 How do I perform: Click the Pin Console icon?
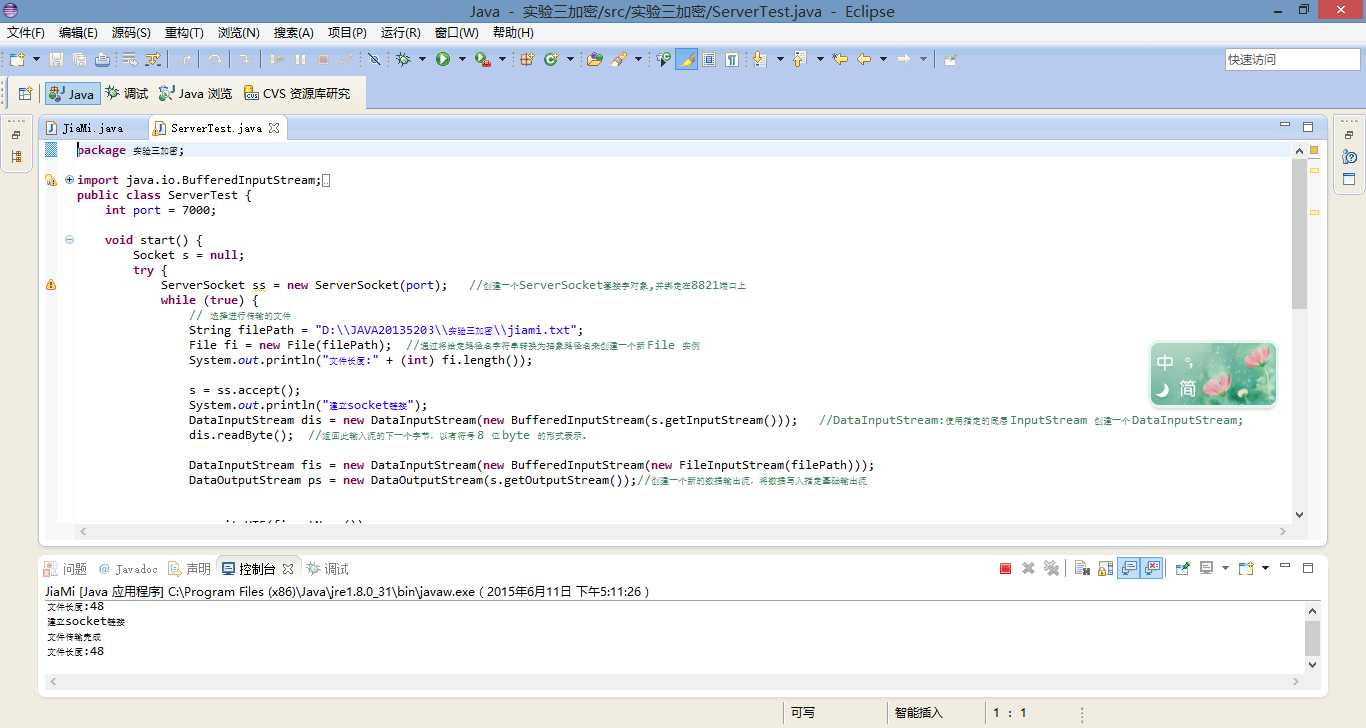[1183, 568]
